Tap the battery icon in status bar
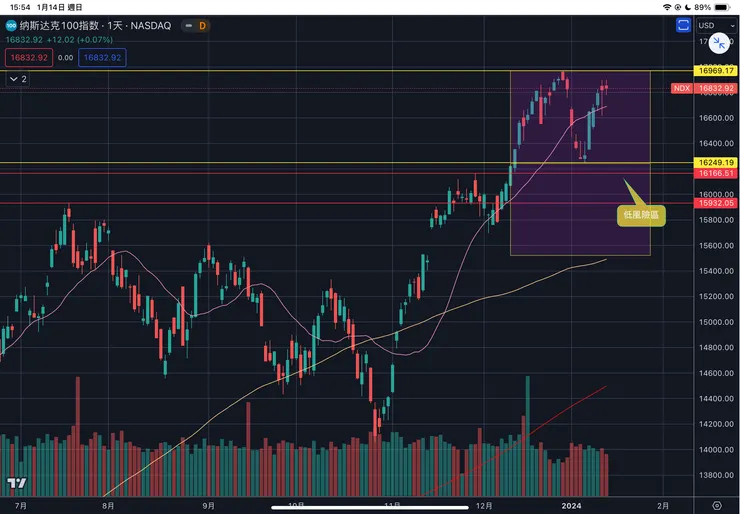The width and height of the screenshot is (740, 514). point(724,7)
